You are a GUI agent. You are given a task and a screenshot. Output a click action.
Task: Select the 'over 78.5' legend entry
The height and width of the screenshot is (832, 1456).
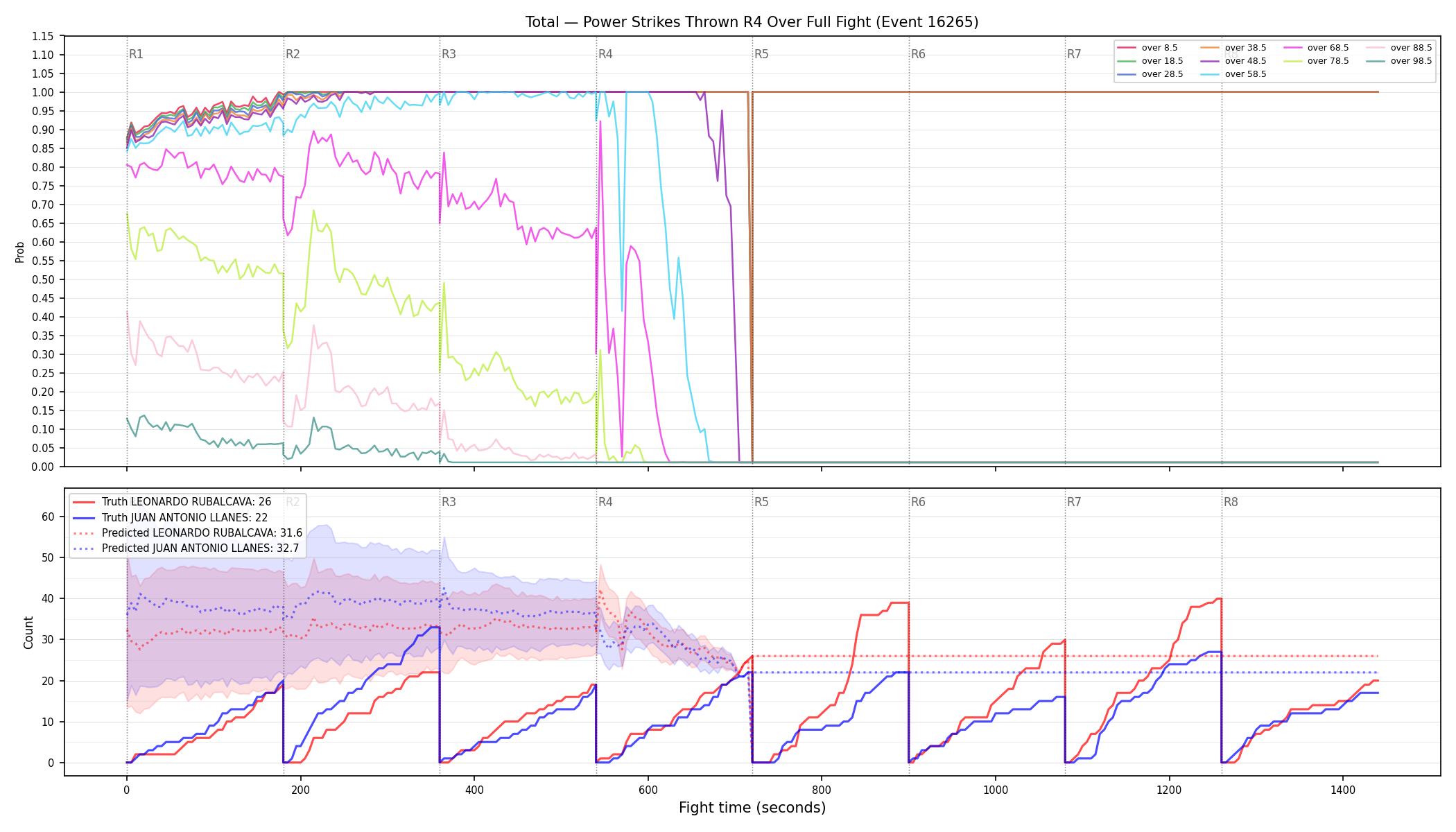[x=1316, y=61]
